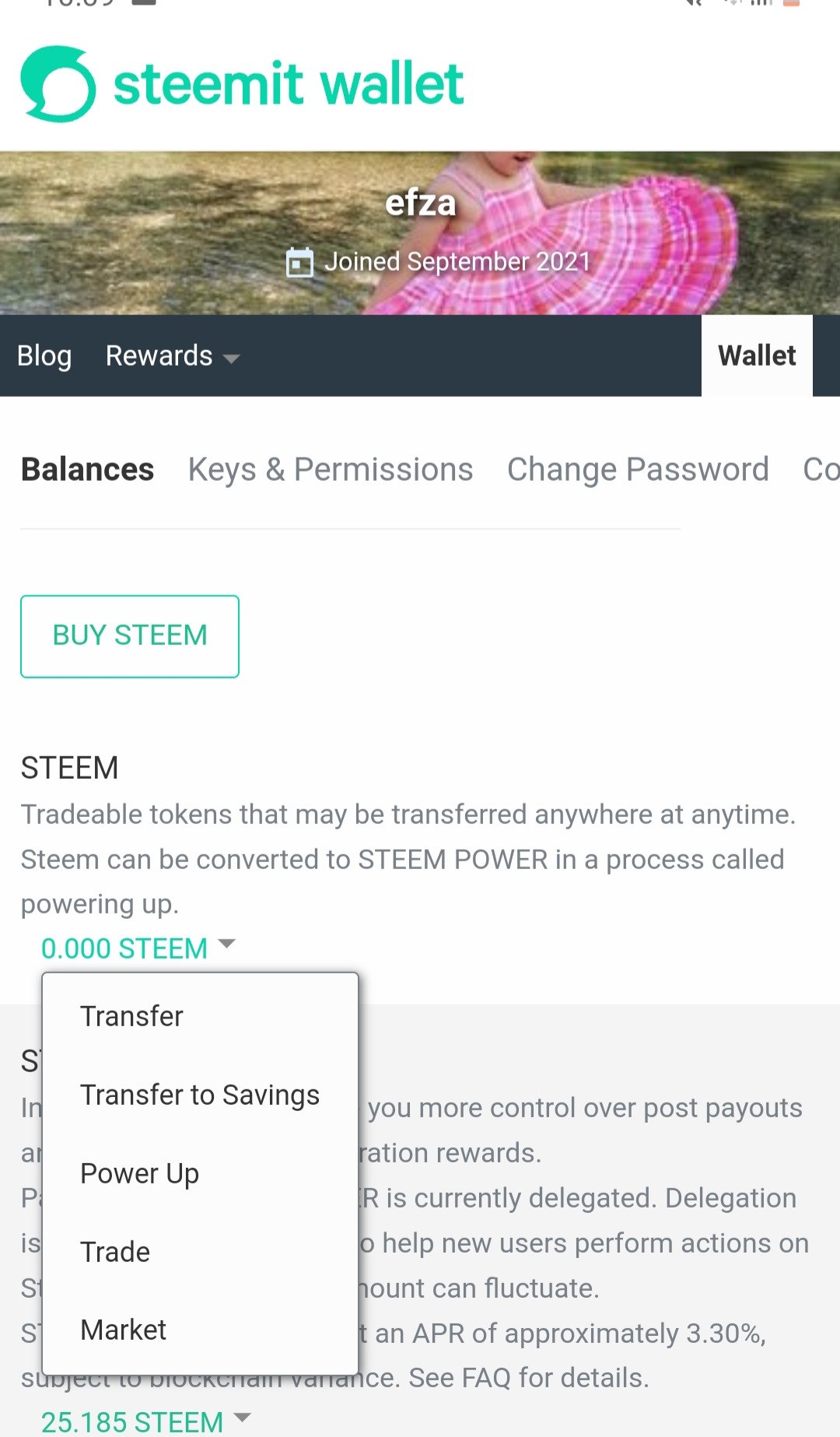Go to Change Password tab
Image resolution: width=840 pixels, height=1437 pixels.
click(x=638, y=470)
